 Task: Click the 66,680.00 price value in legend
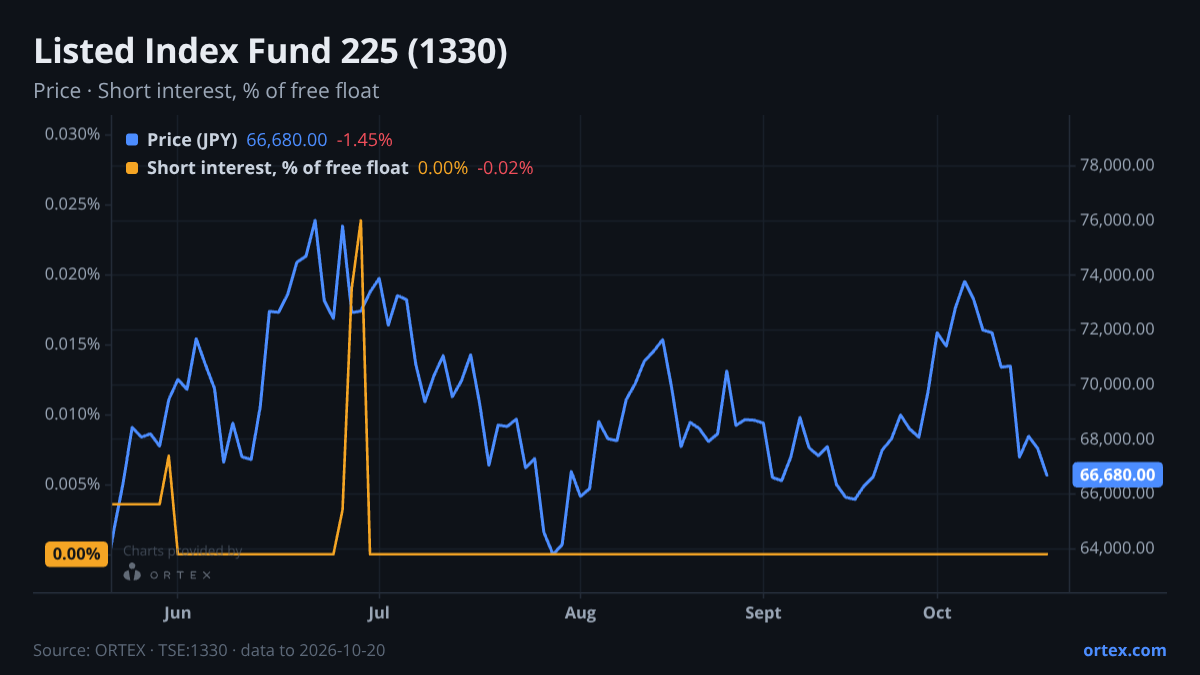[x=287, y=140]
